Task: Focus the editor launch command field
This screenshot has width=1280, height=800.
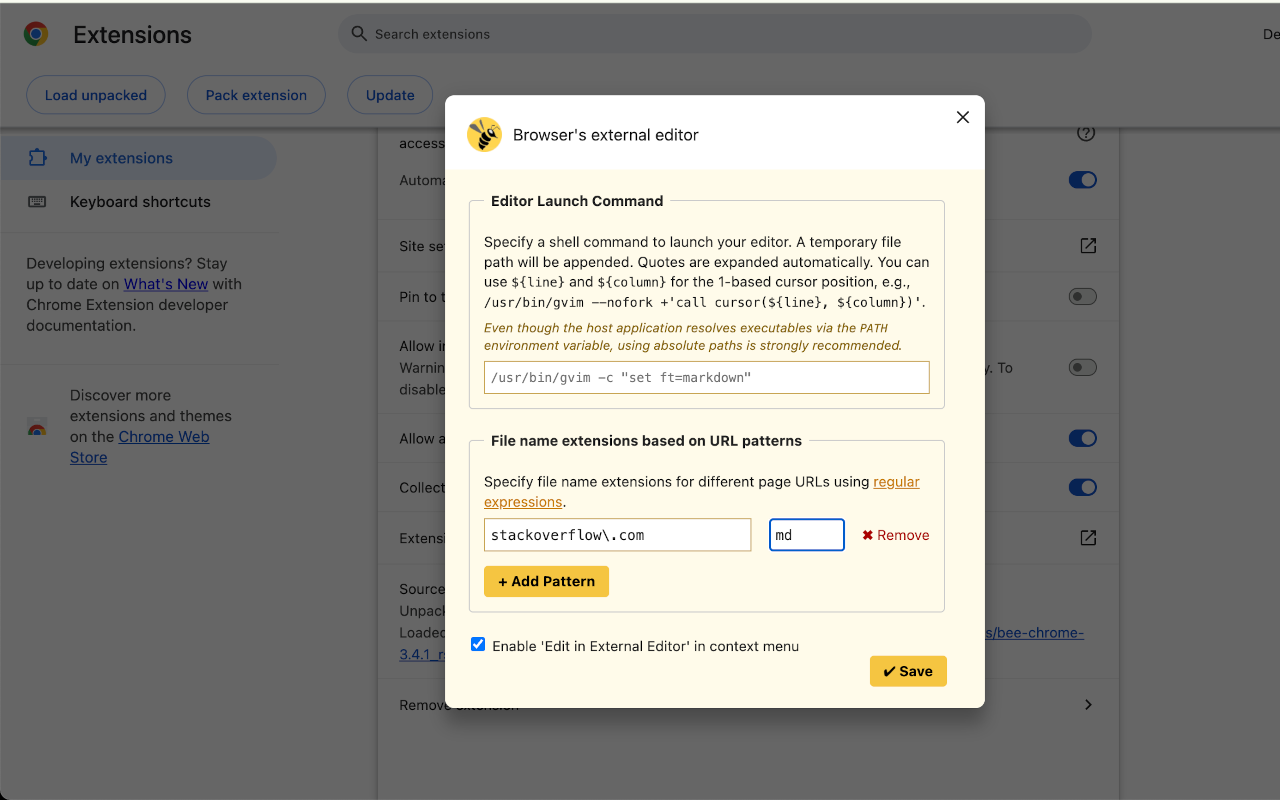Action: click(x=707, y=377)
